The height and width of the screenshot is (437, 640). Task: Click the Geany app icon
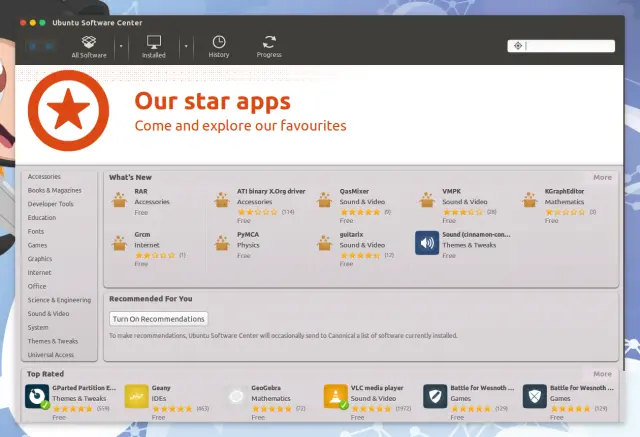point(136,397)
